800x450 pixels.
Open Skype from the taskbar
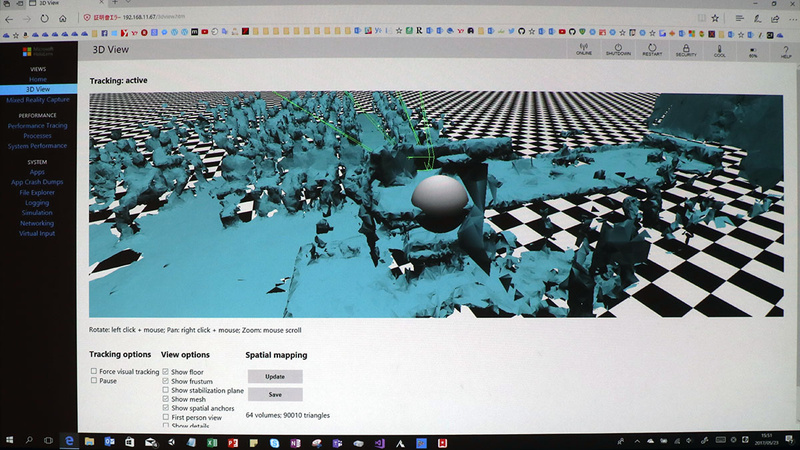click(274, 443)
